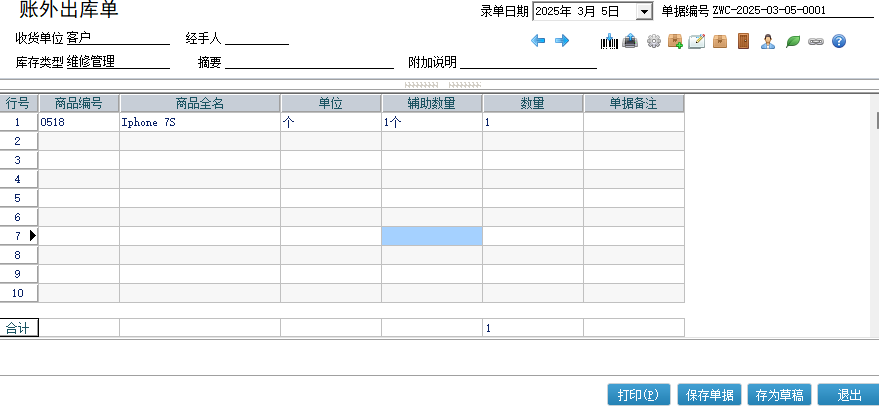Click the vertical scrollbar of the table

click(876, 200)
